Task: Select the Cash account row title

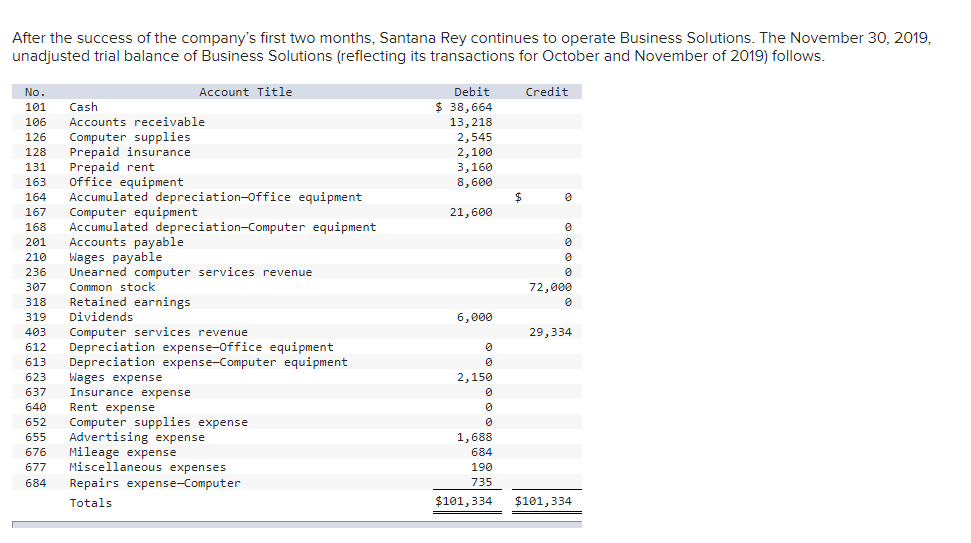Action: 83,107
